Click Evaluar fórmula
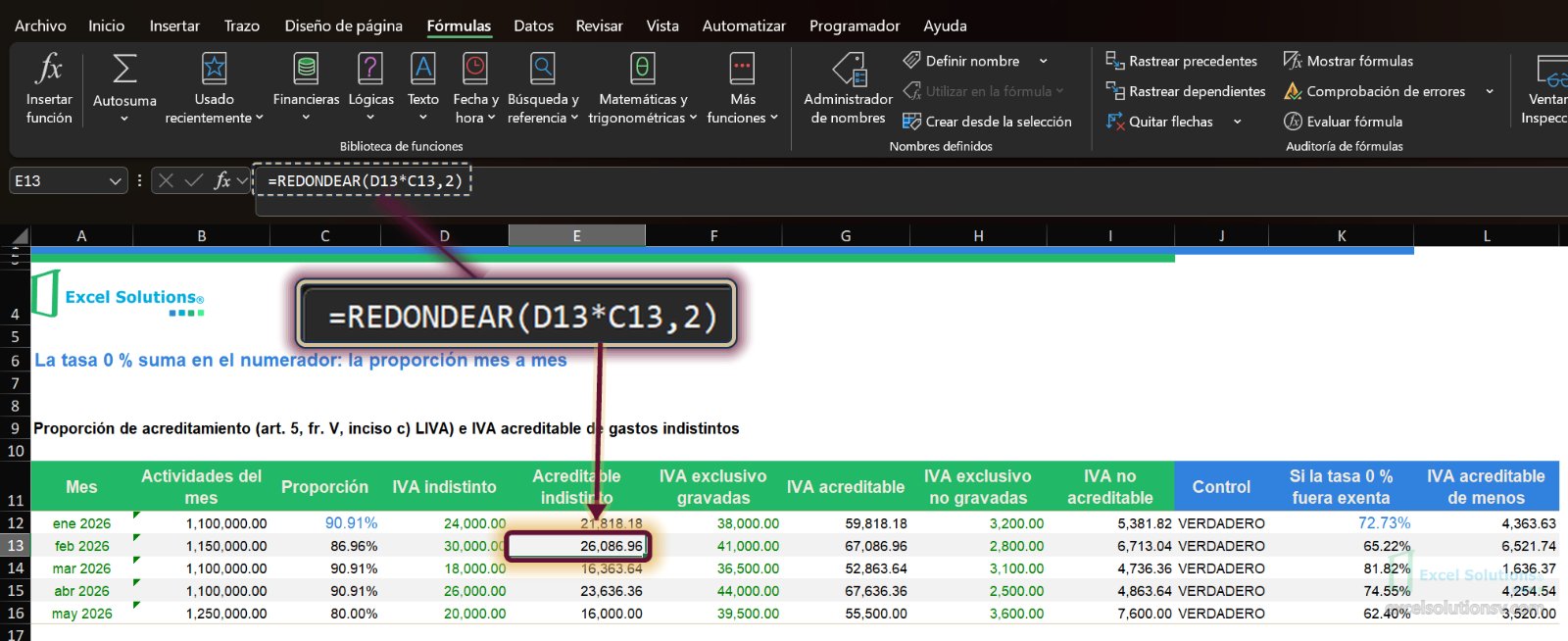Image resolution: width=1568 pixels, height=641 pixels. click(1344, 122)
